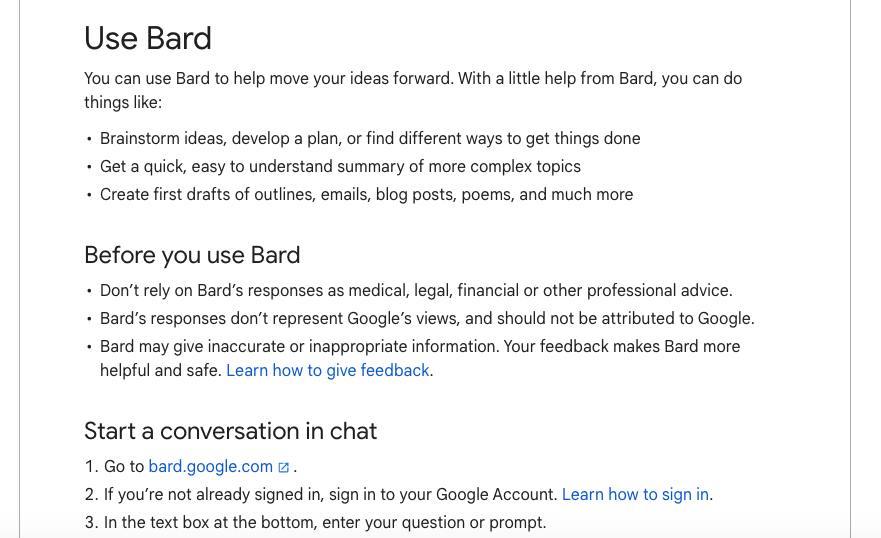This screenshot has height=538, width=881.
Task: Click the "Create first drafts of outlines" bullet
Action: [366, 194]
